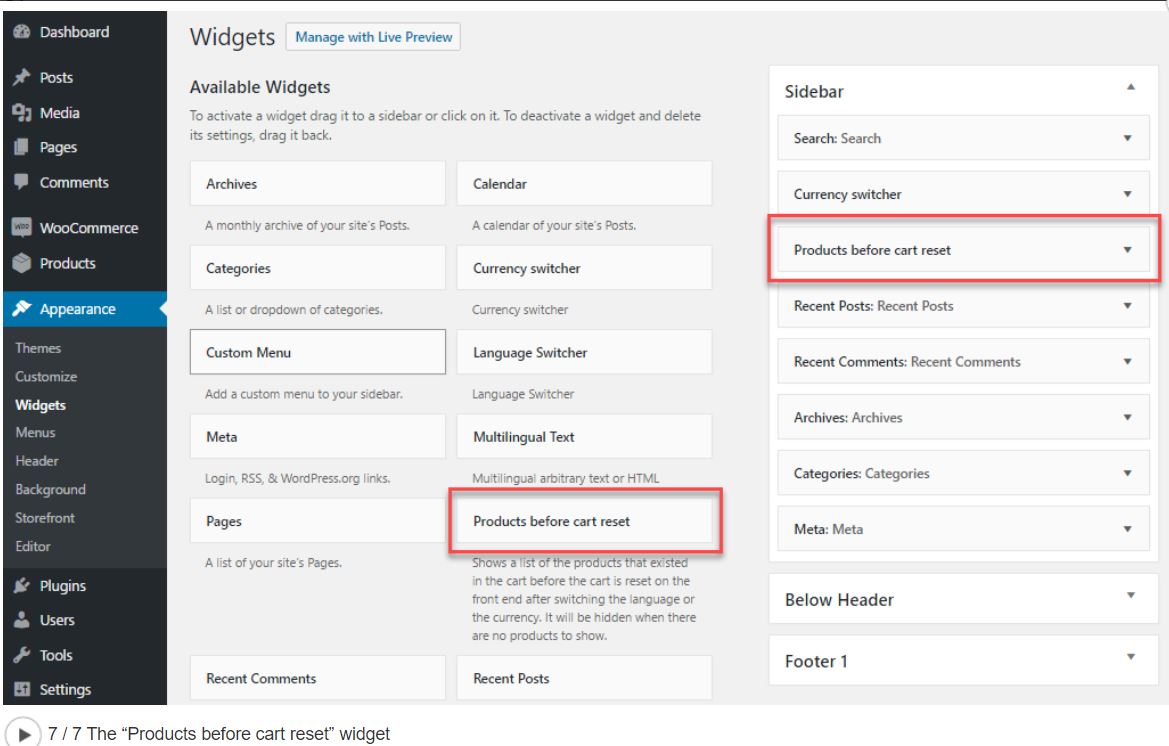Image resolution: width=1169 pixels, height=746 pixels.
Task: Select the Pages available widget
Action: (x=318, y=520)
